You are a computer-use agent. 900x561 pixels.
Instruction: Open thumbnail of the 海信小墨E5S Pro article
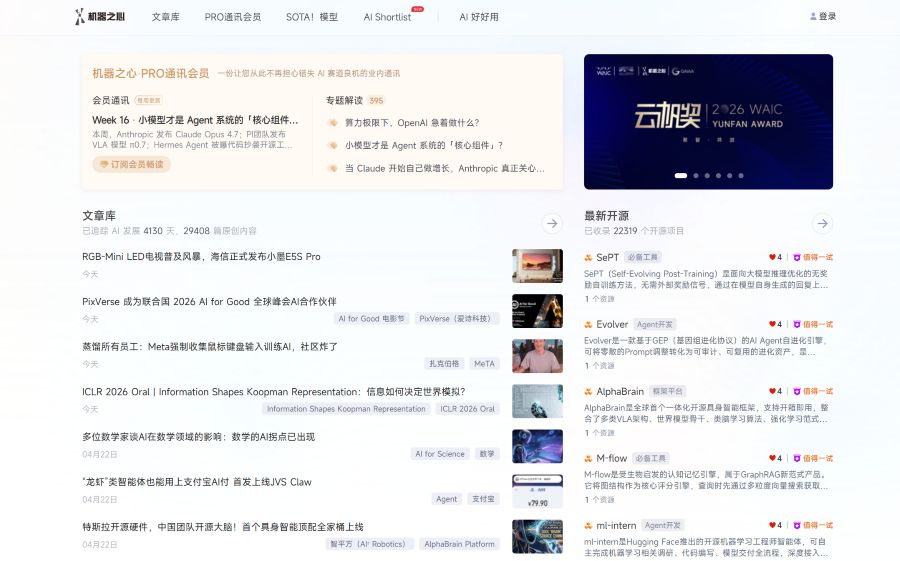tap(537, 266)
